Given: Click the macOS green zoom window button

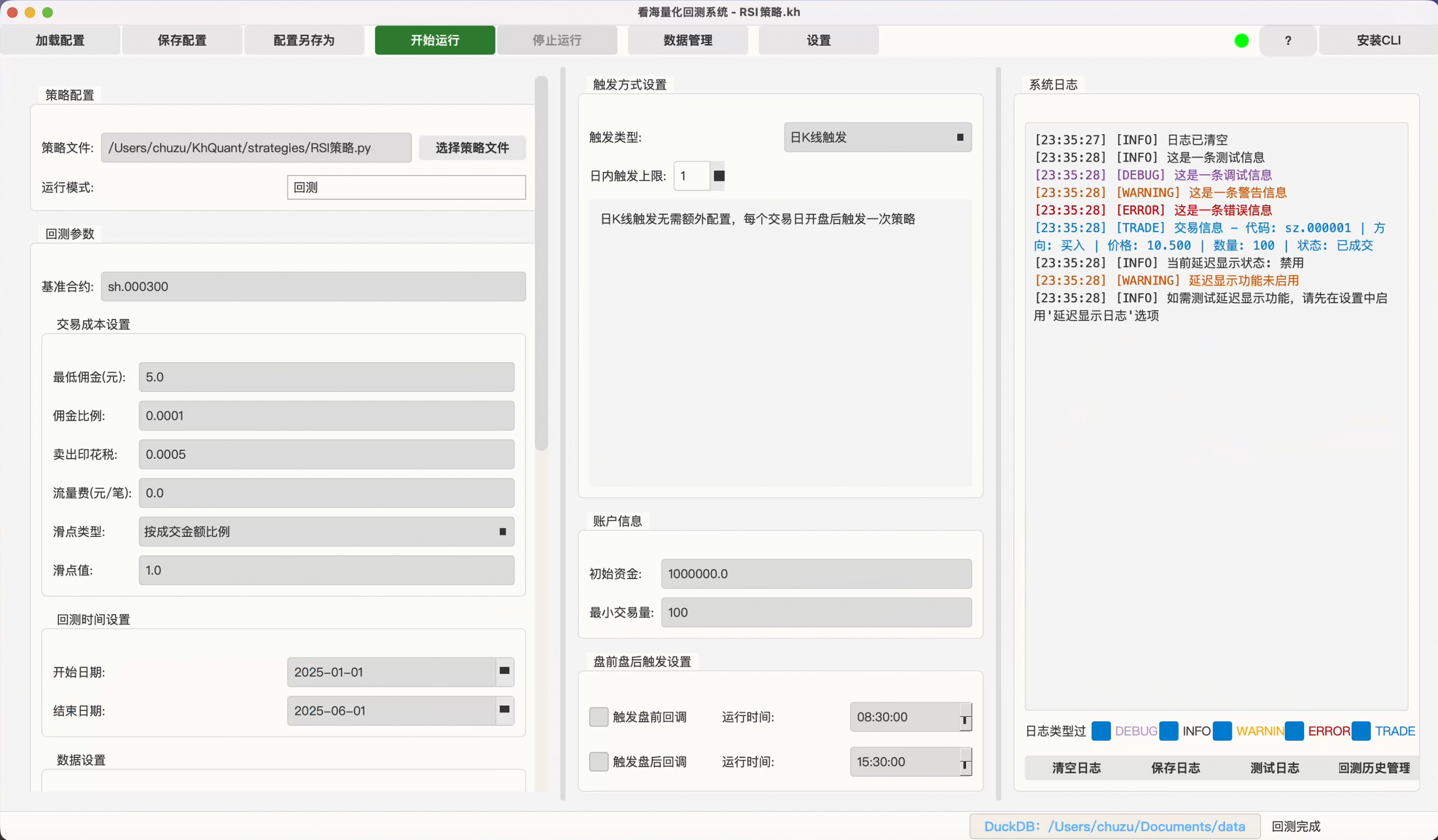Looking at the screenshot, I should pyautogui.click(x=48, y=12).
